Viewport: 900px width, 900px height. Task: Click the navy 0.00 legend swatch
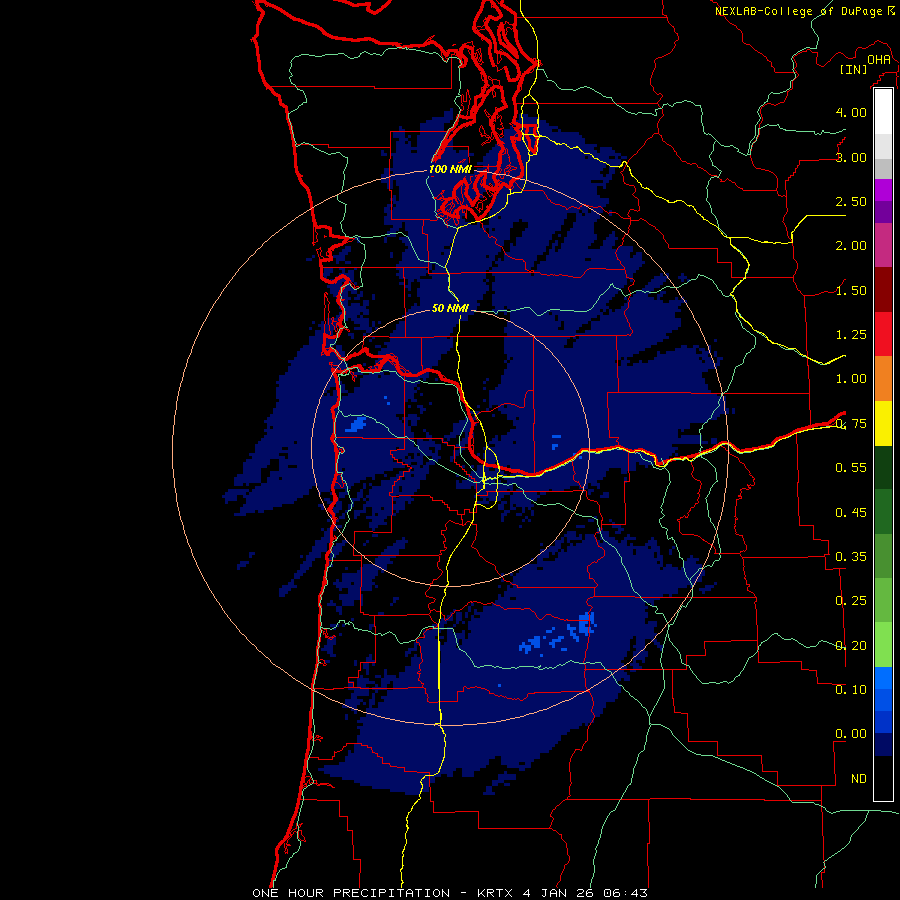click(883, 745)
